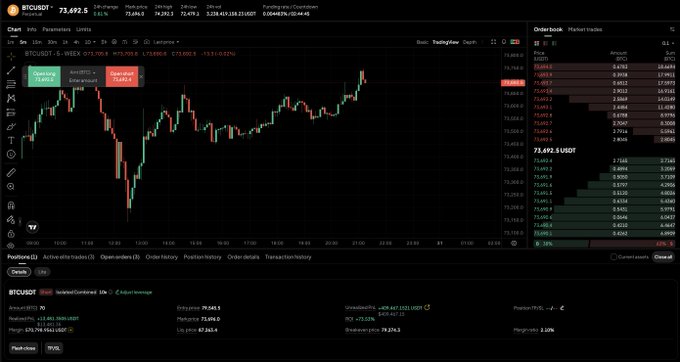
Task: Edit Position TP/SL pencil icon
Action: (562, 308)
